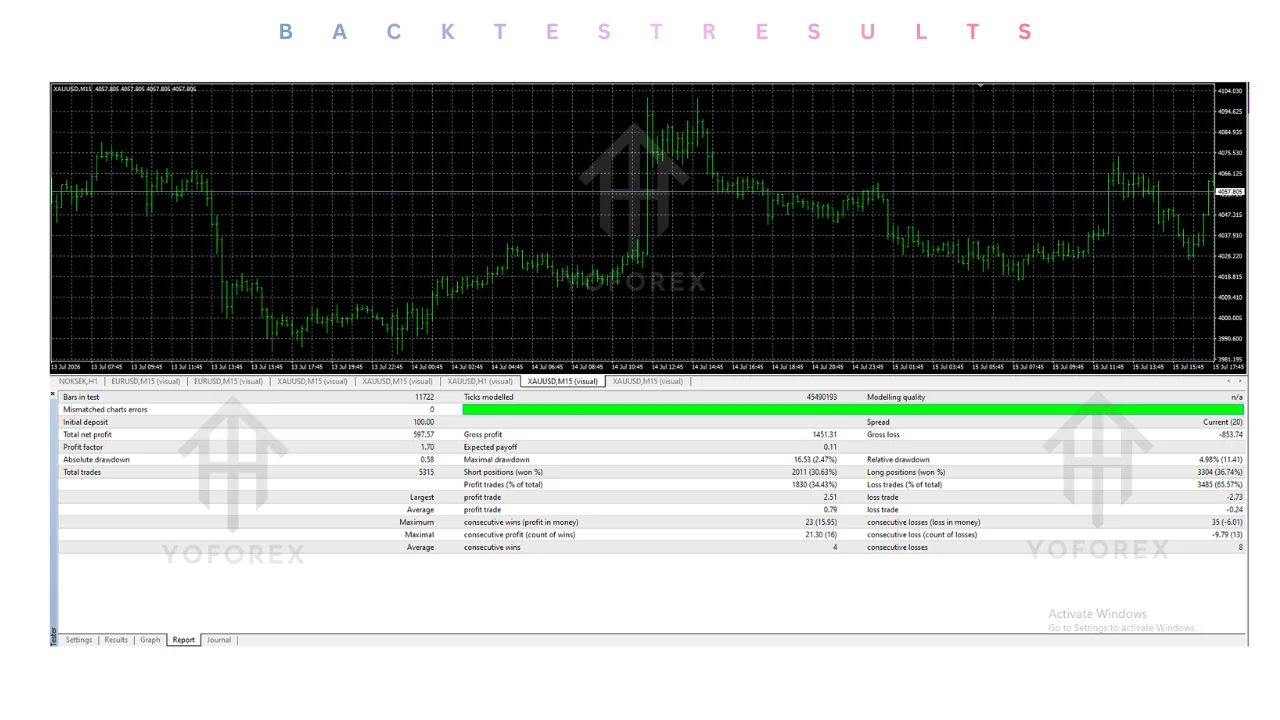
Task: Show the Graph tab in Tester
Action: pos(150,640)
